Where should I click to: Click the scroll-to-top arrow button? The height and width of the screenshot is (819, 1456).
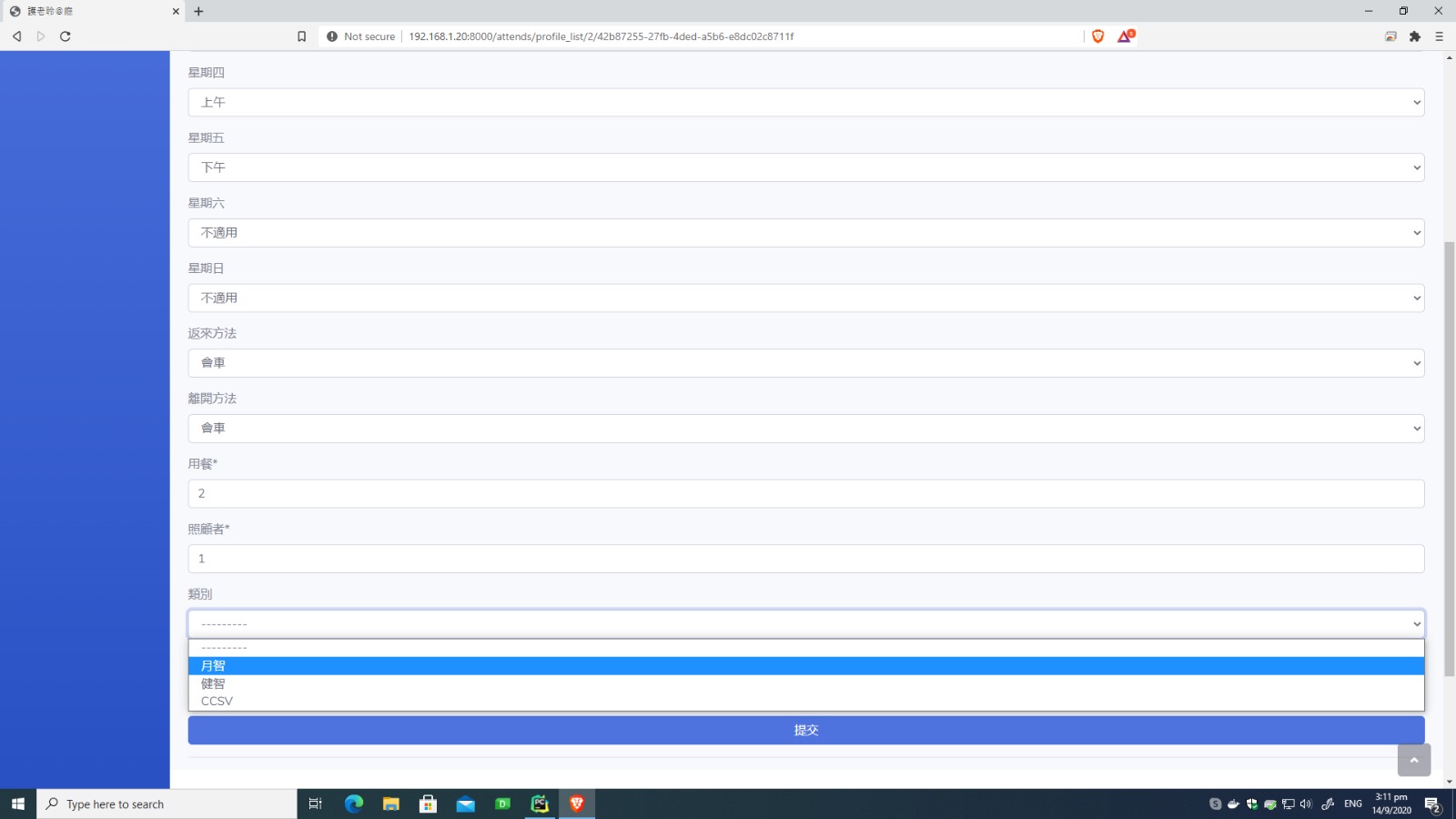pyautogui.click(x=1414, y=760)
